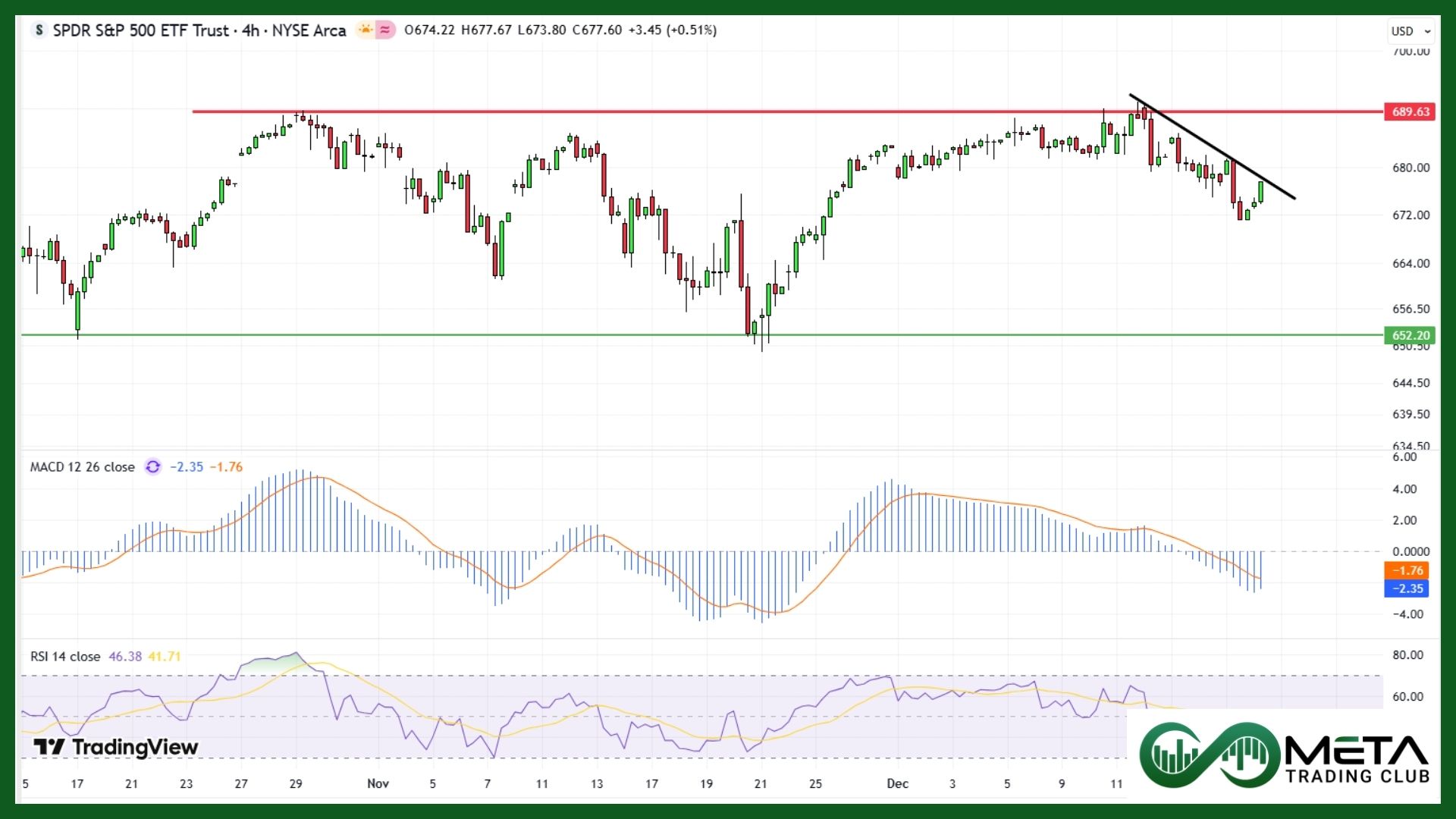The width and height of the screenshot is (1456, 819).
Task: Select the red horizontal resistance line
Action: (x=788, y=111)
